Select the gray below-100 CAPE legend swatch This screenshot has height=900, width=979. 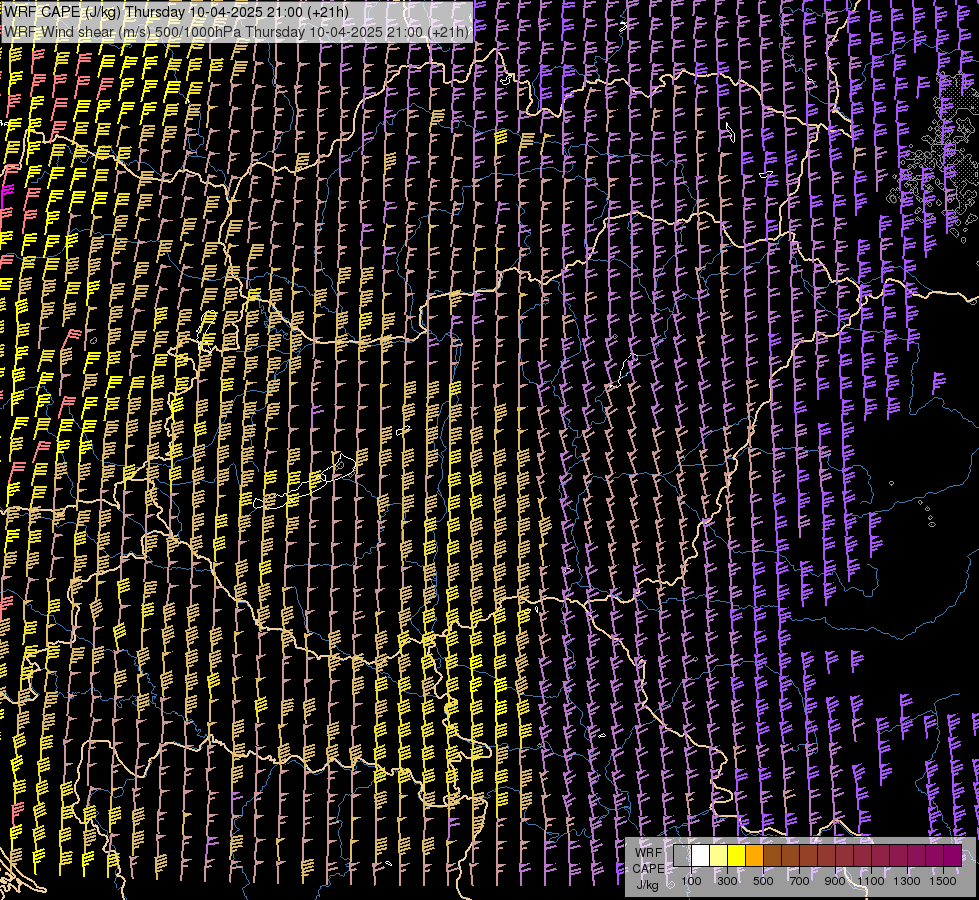(x=682, y=855)
